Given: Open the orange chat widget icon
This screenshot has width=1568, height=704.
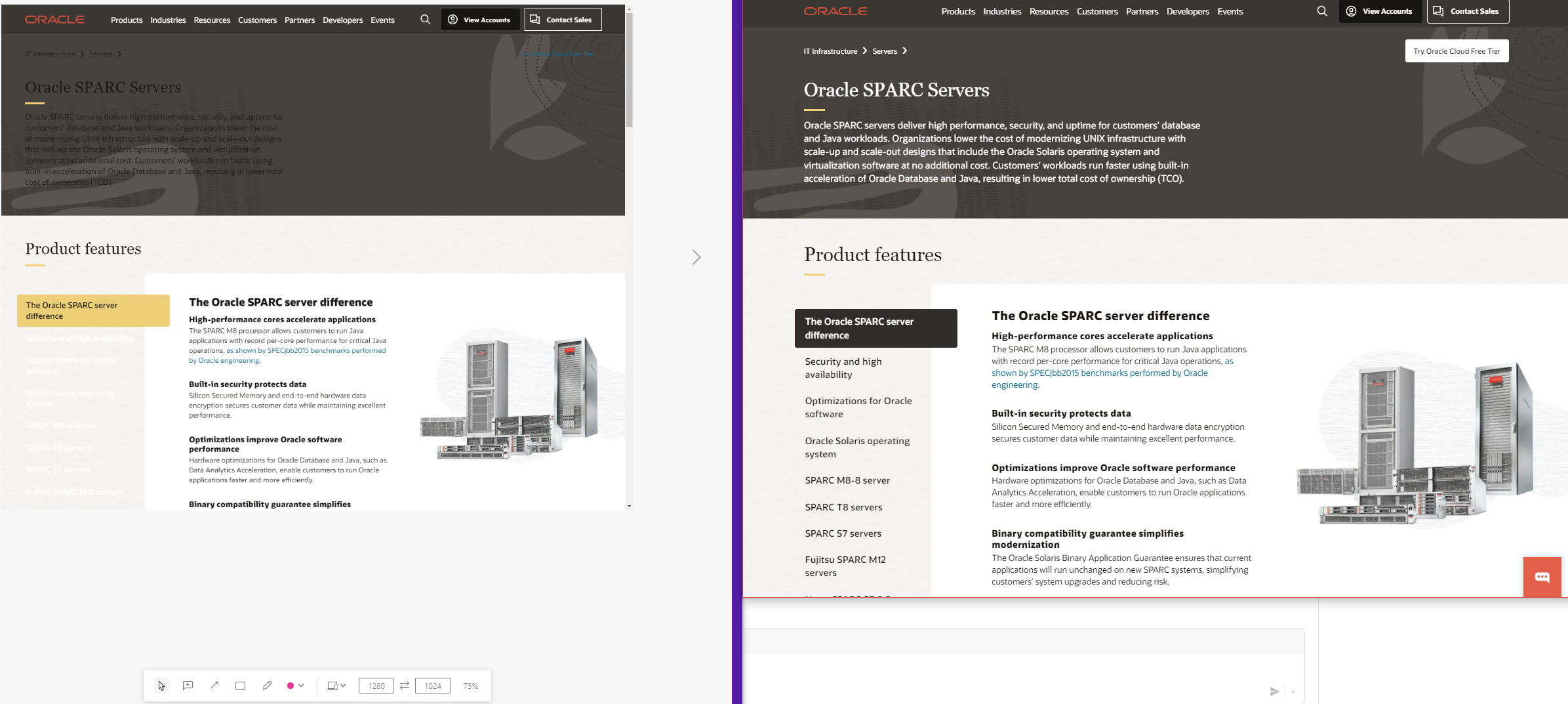Looking at the screenshot, I should point(1542,577).
